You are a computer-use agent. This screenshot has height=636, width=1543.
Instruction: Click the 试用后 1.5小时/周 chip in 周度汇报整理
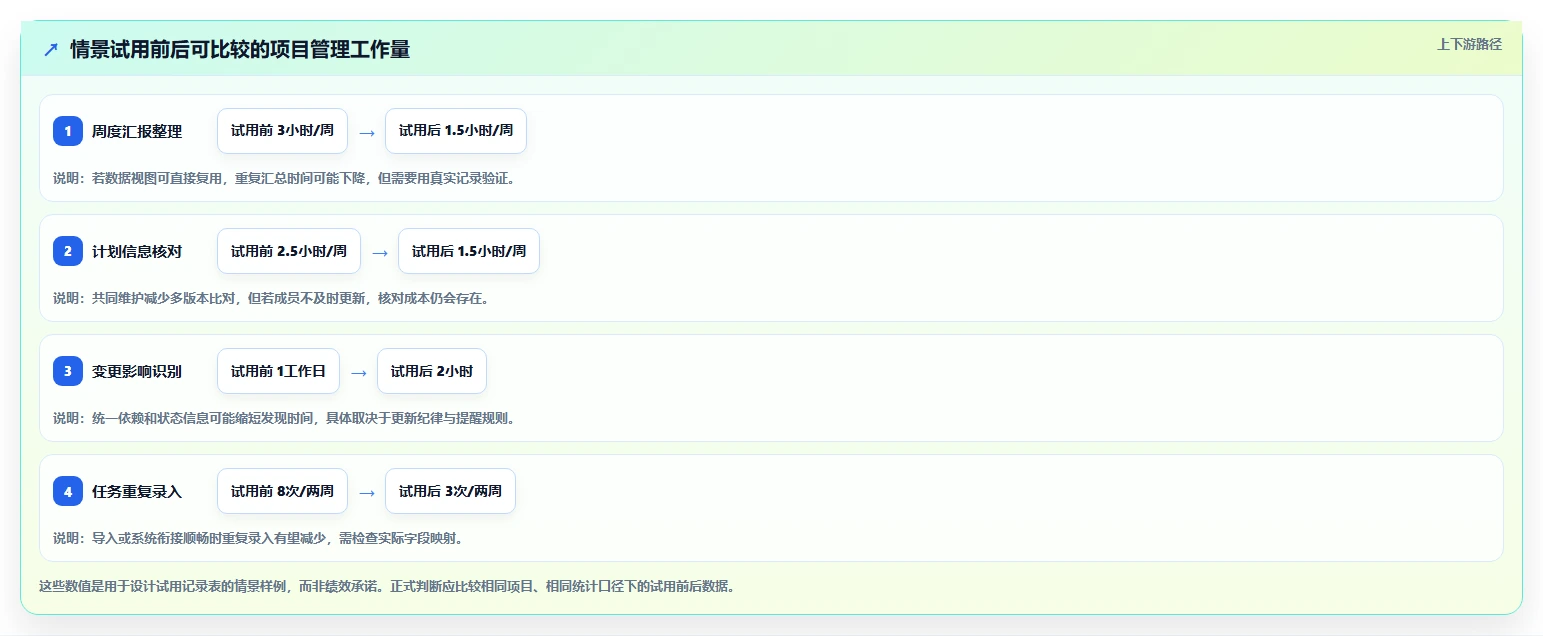click(x=456, y=131)
